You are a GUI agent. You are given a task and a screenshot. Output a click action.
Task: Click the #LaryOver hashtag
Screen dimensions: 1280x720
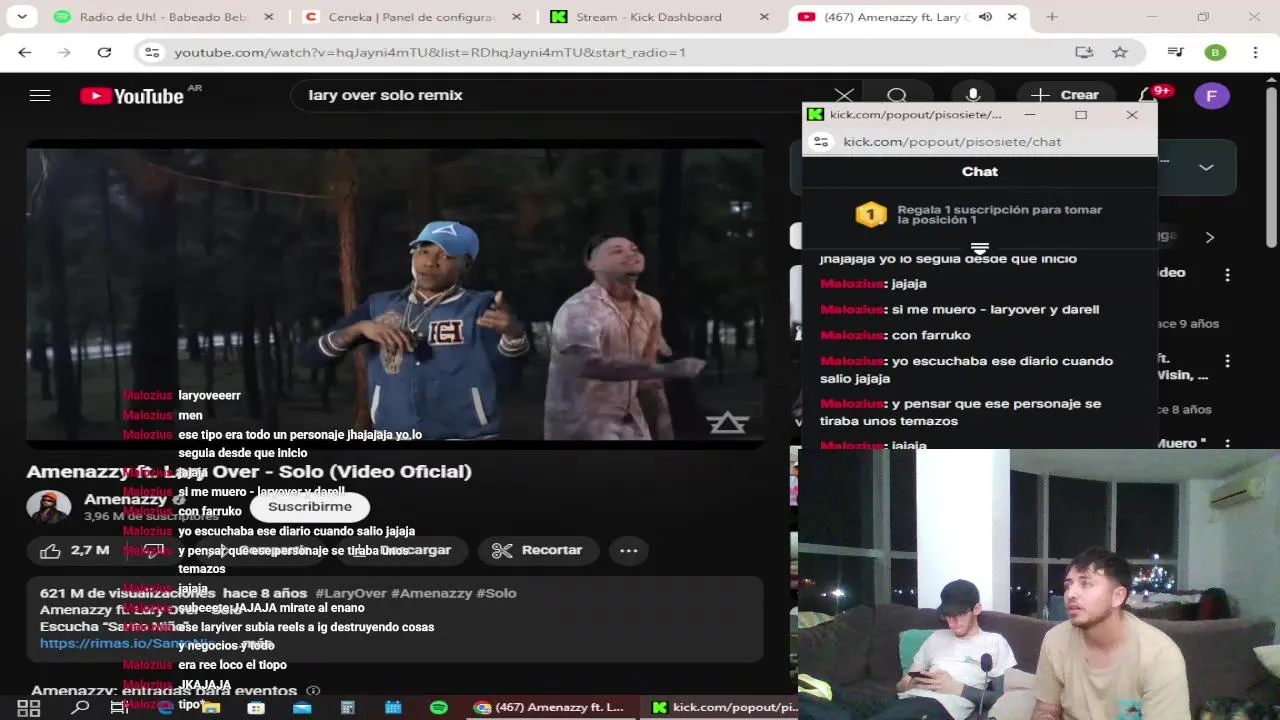tap(351, 593)
